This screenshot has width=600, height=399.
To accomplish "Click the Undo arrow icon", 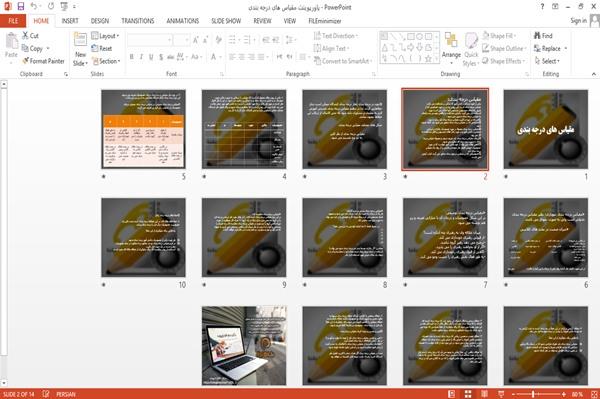I will point(34,6).
